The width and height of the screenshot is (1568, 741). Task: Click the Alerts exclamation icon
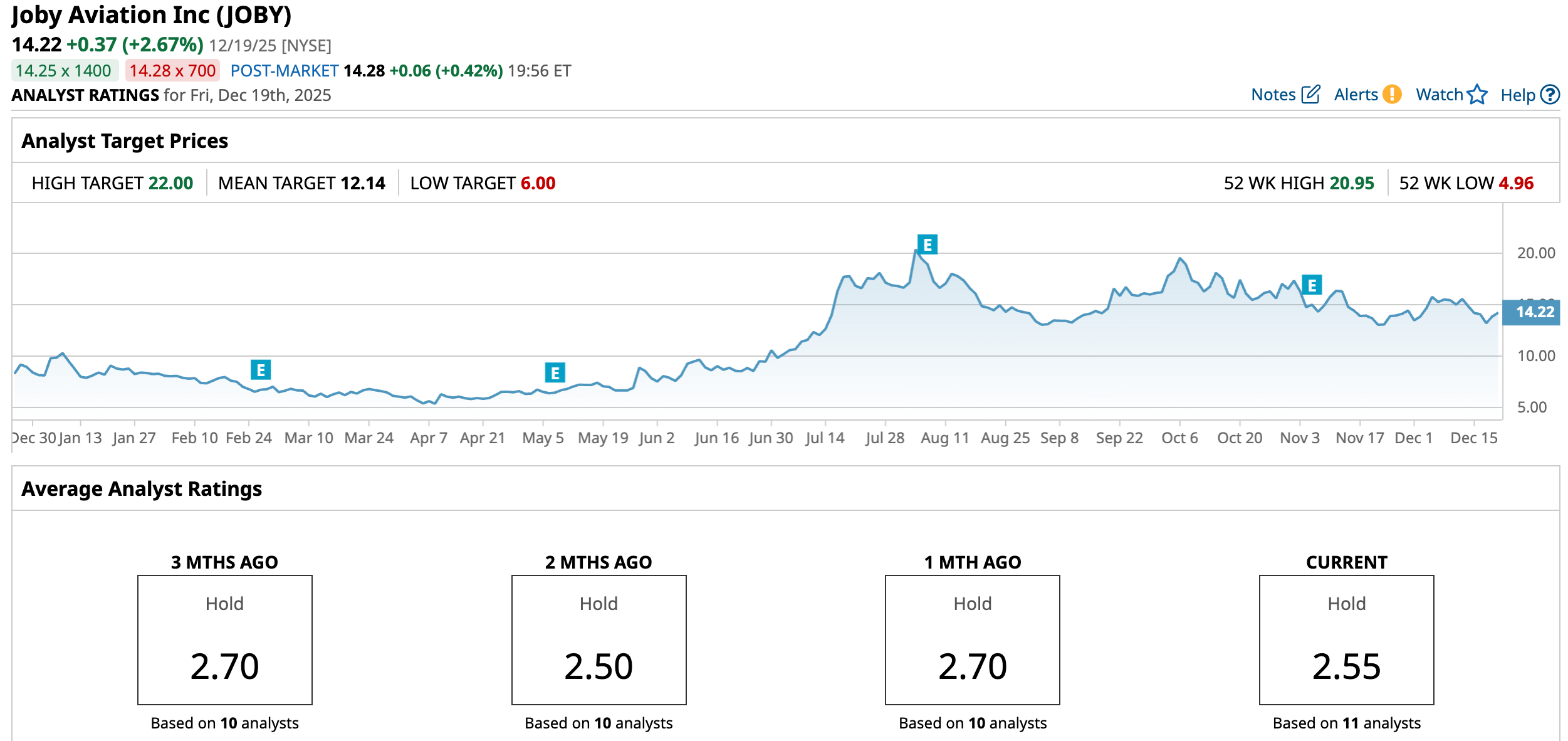click(1392, 94)
